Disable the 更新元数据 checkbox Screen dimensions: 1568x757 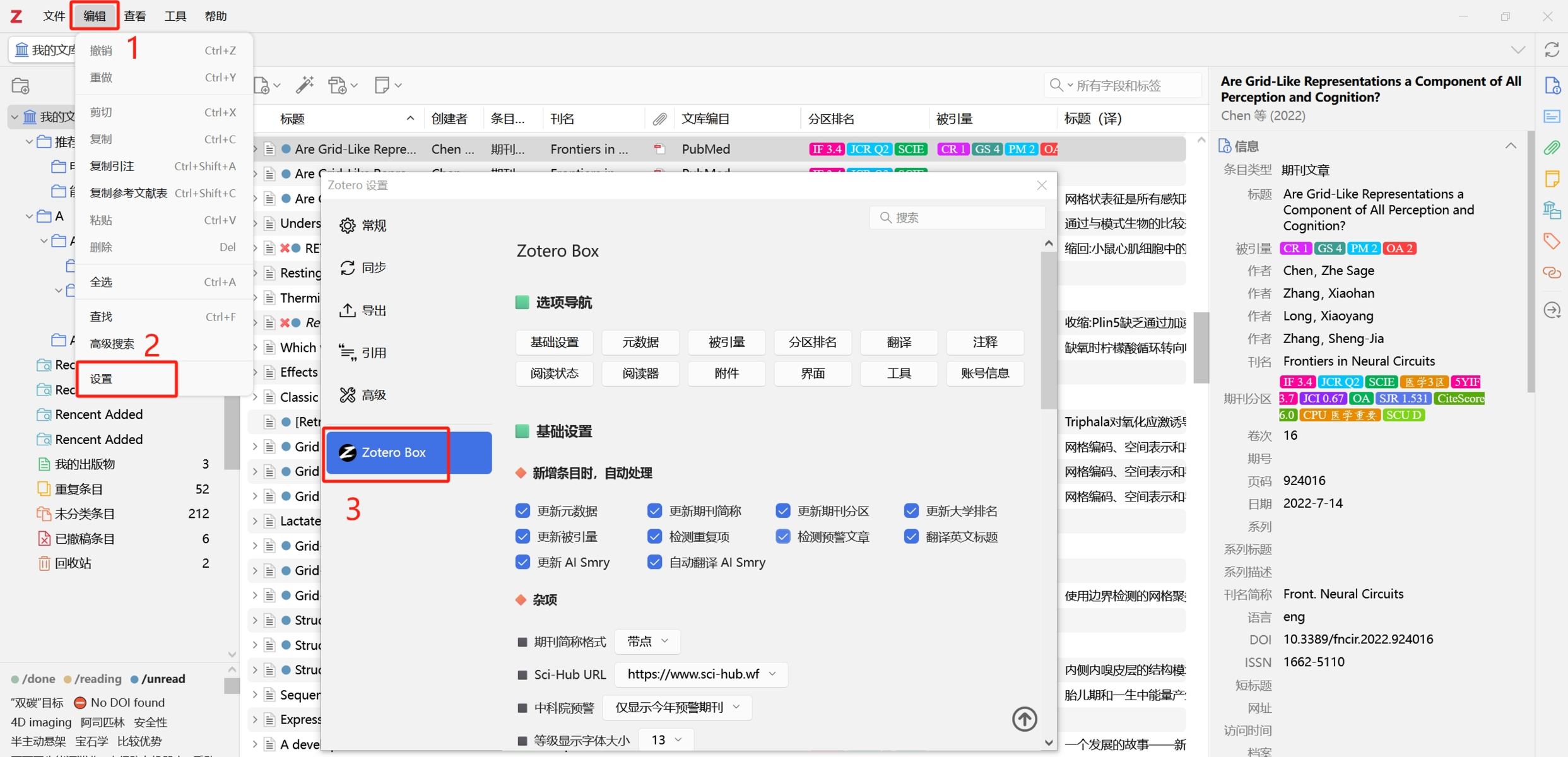(522, 510)
